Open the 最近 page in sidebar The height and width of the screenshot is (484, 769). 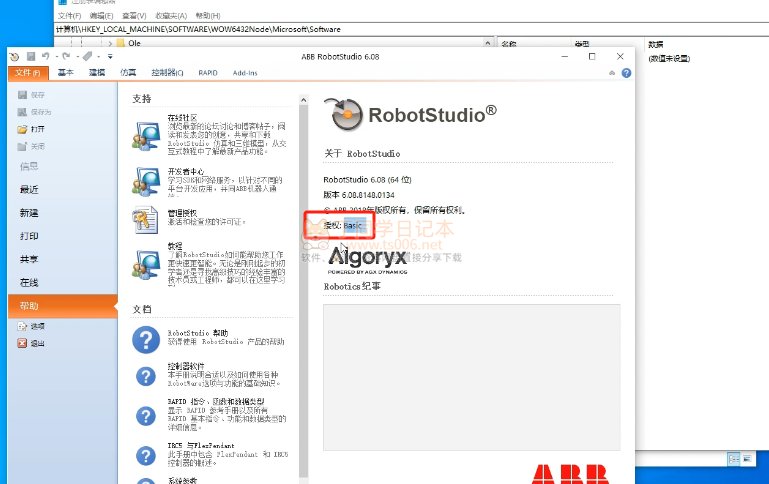coord(29,189)
